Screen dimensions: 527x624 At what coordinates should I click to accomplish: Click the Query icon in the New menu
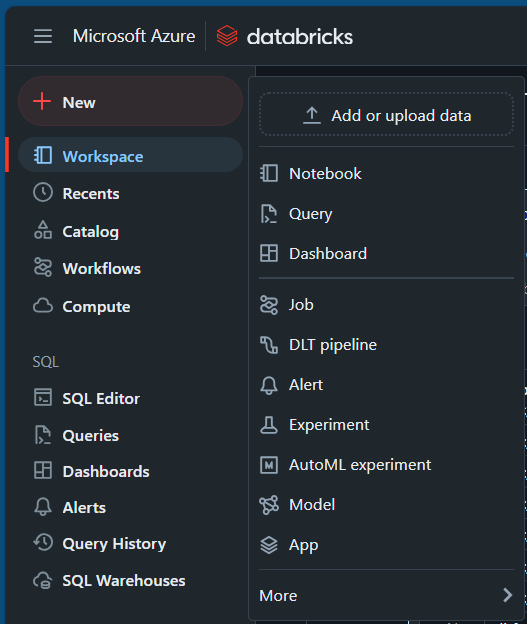tap(269, 214)
